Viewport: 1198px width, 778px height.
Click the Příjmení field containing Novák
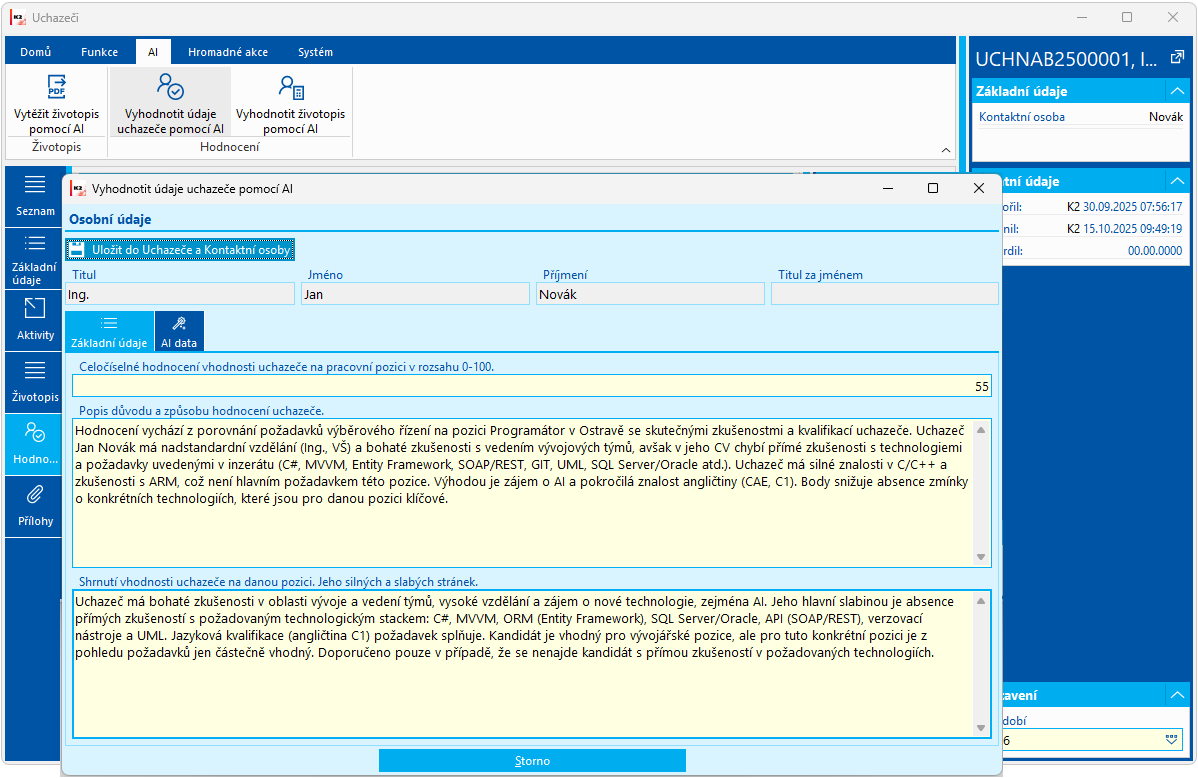point(650,294)
